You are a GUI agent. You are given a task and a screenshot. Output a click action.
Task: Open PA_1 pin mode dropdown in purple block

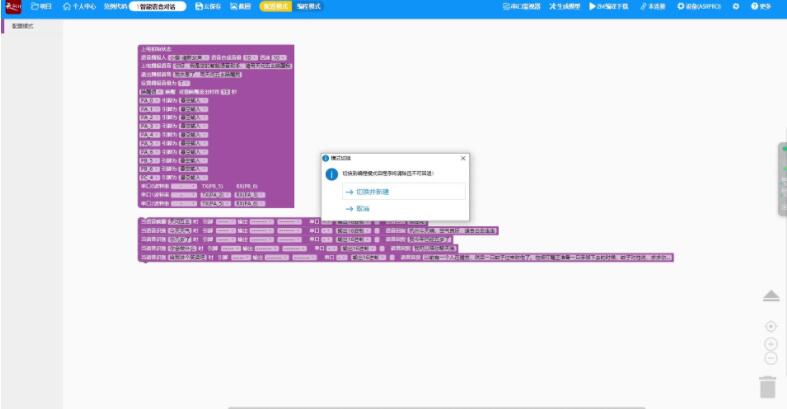click(x=194, y=109)
